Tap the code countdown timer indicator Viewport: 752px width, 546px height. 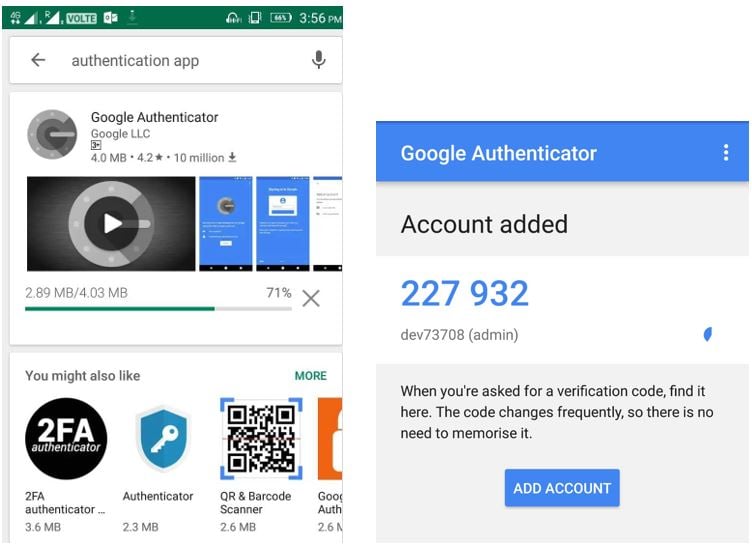(708, 335)
